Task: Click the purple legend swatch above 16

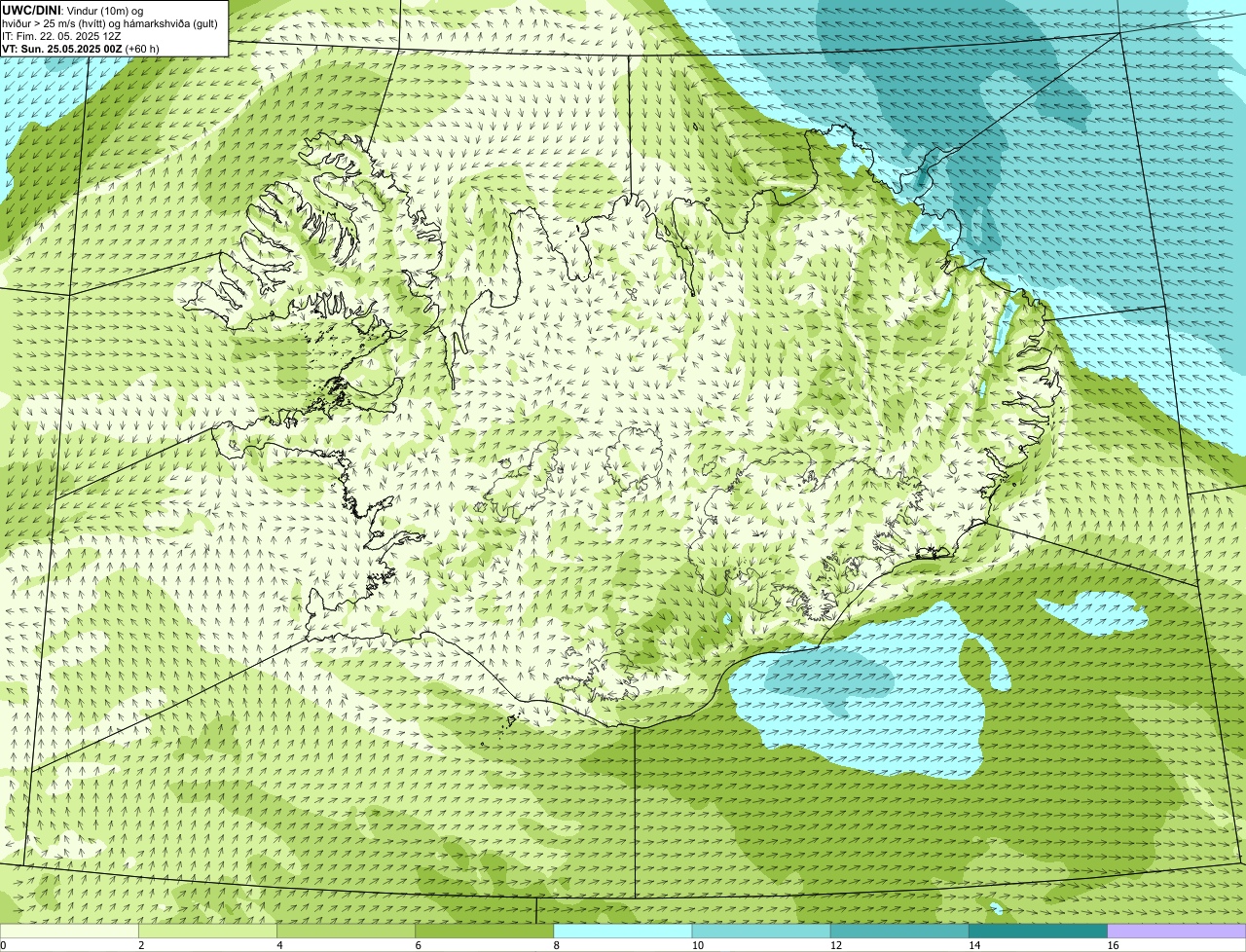Action: coord(1177,931)
